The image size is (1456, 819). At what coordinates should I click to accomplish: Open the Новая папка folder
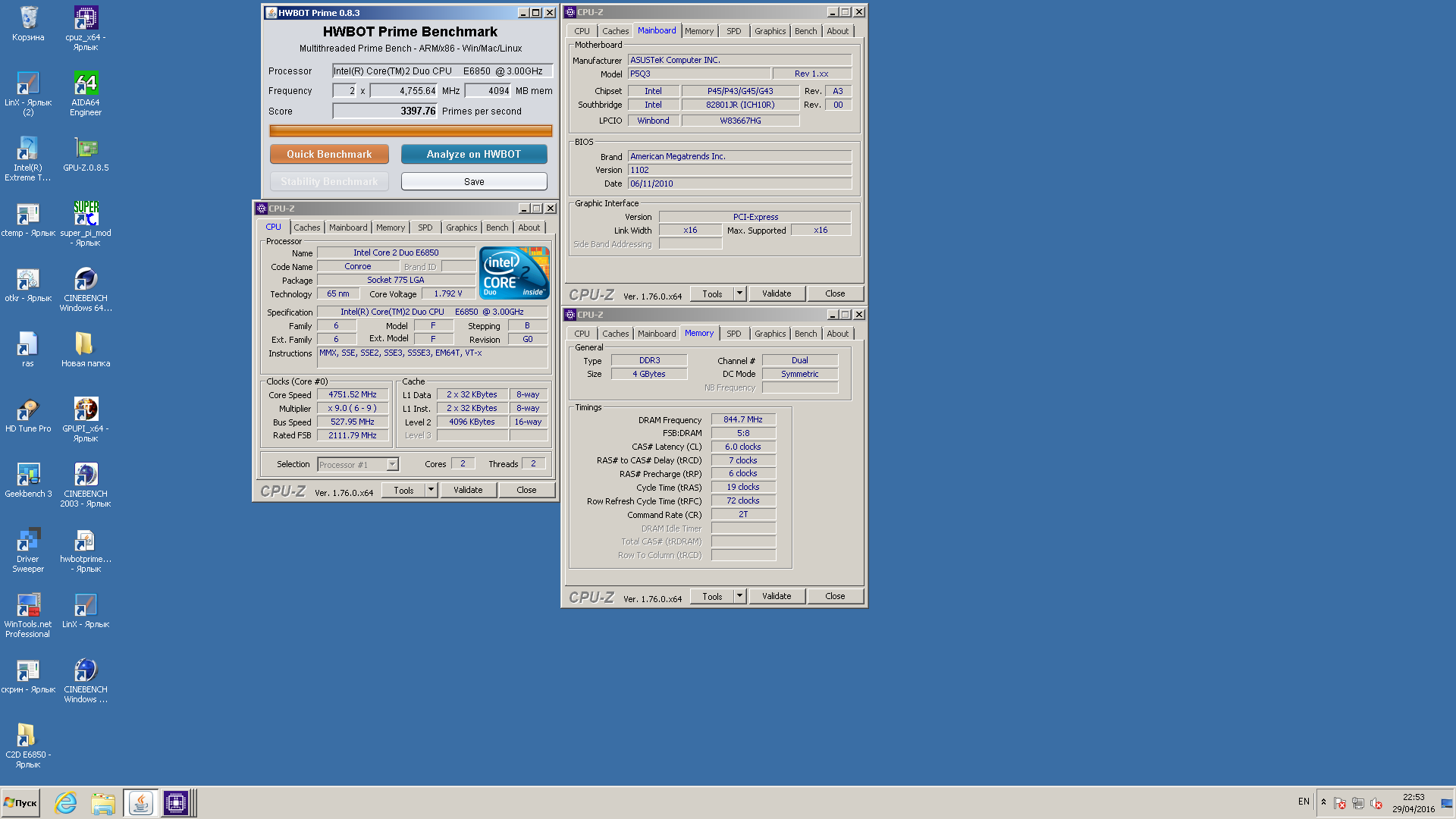[86, 350]
